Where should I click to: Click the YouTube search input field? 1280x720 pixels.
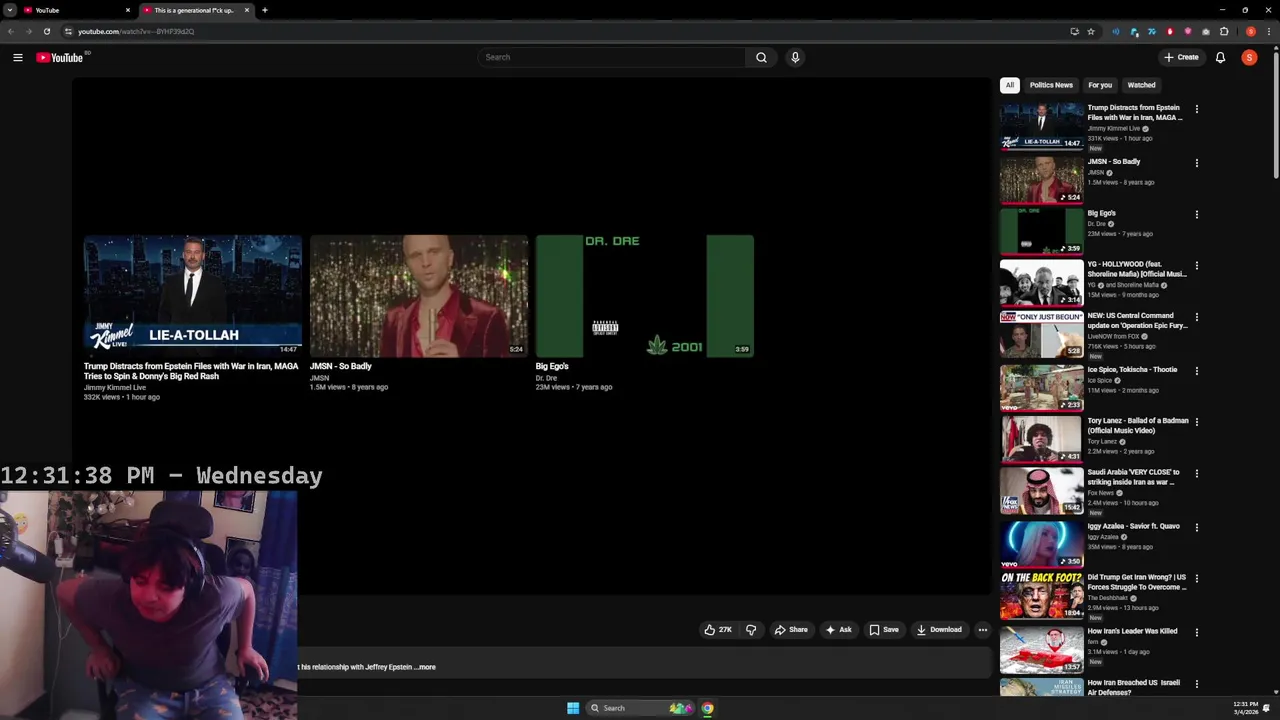click(612, 57)
